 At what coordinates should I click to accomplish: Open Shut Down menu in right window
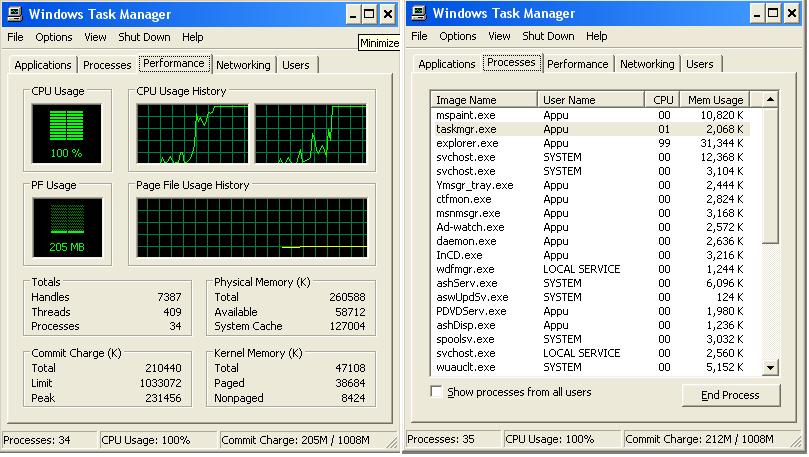[548, 36]
